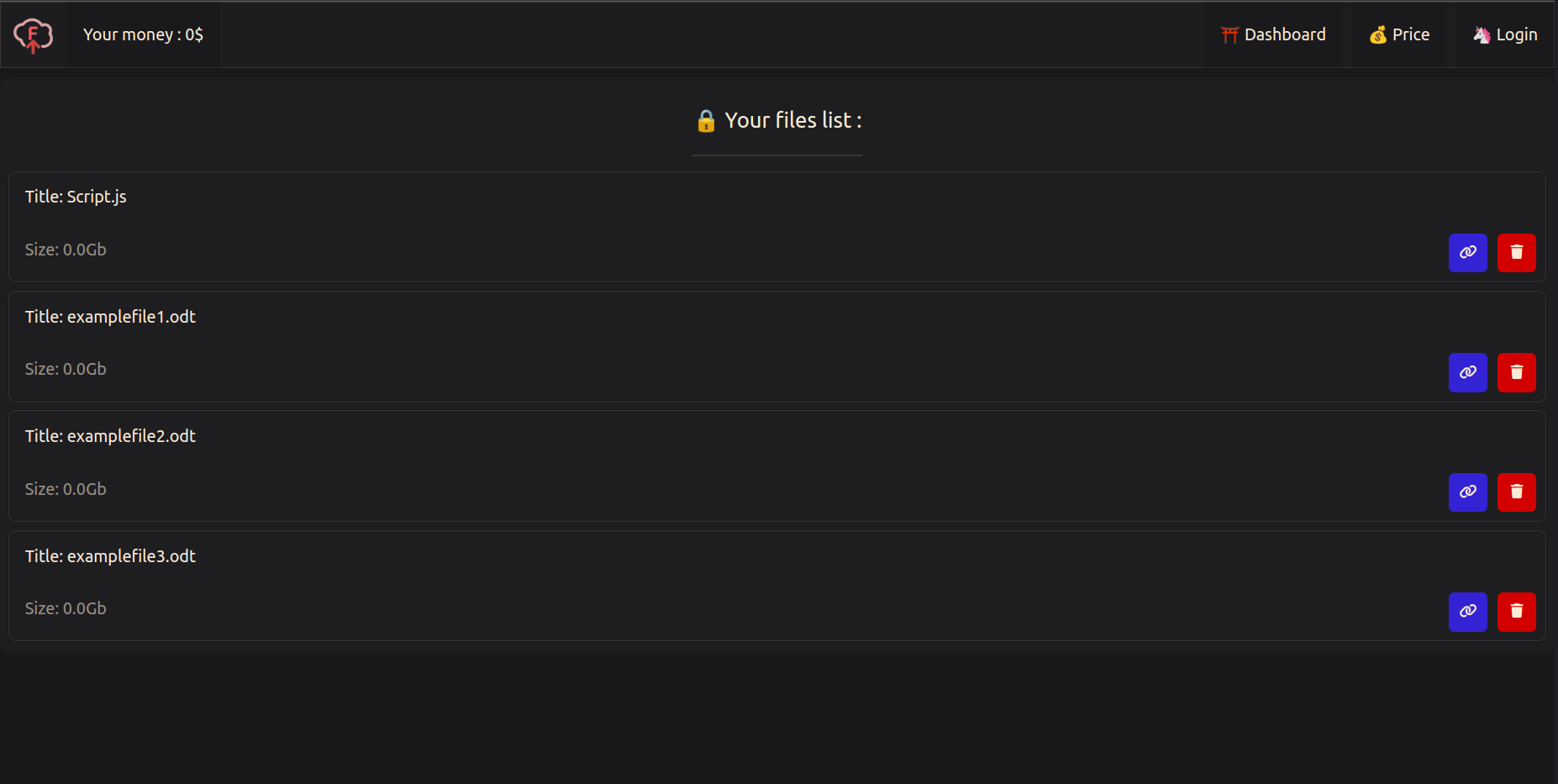Delete examplefile2.odt via the red trash icon
The image size is (1558, 784).
[x=1517, y=492]
